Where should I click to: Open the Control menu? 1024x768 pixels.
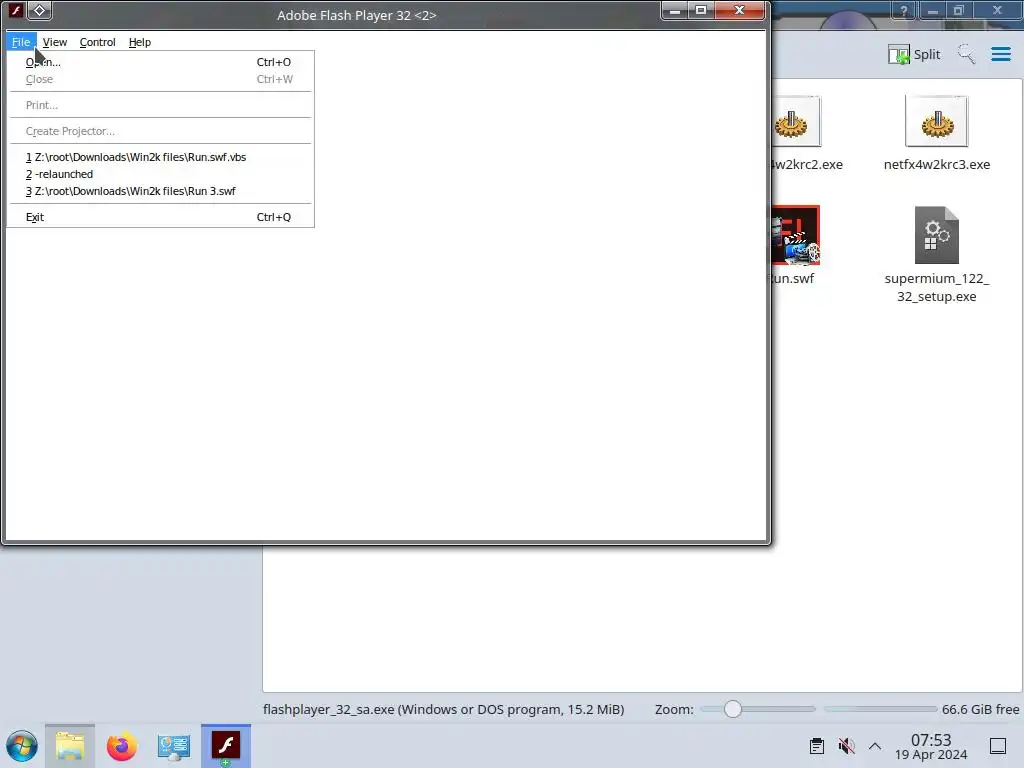coord(97,42)
